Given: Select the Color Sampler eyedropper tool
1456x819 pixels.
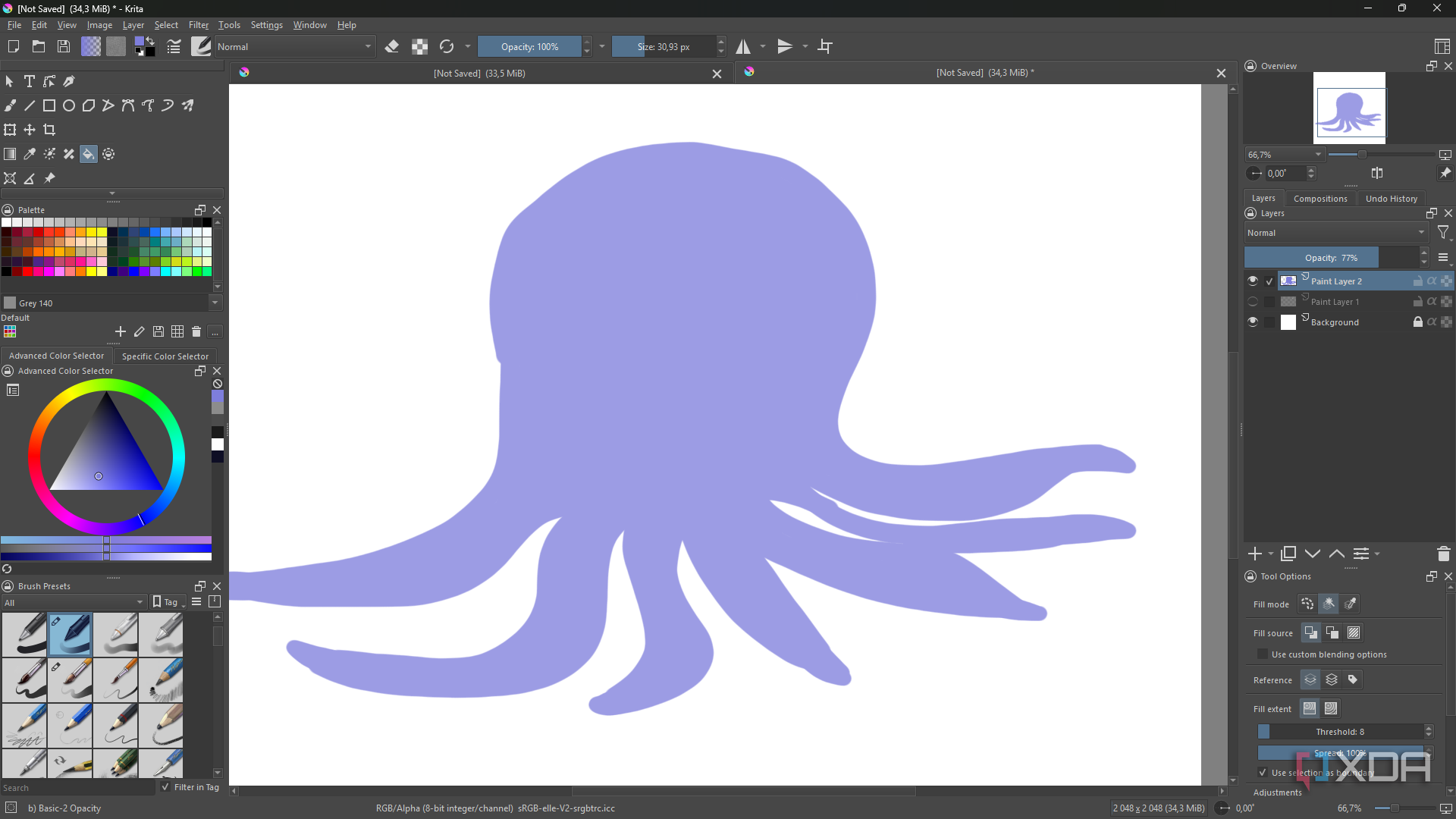Looking at the screenshot, I should click(30, 154).
